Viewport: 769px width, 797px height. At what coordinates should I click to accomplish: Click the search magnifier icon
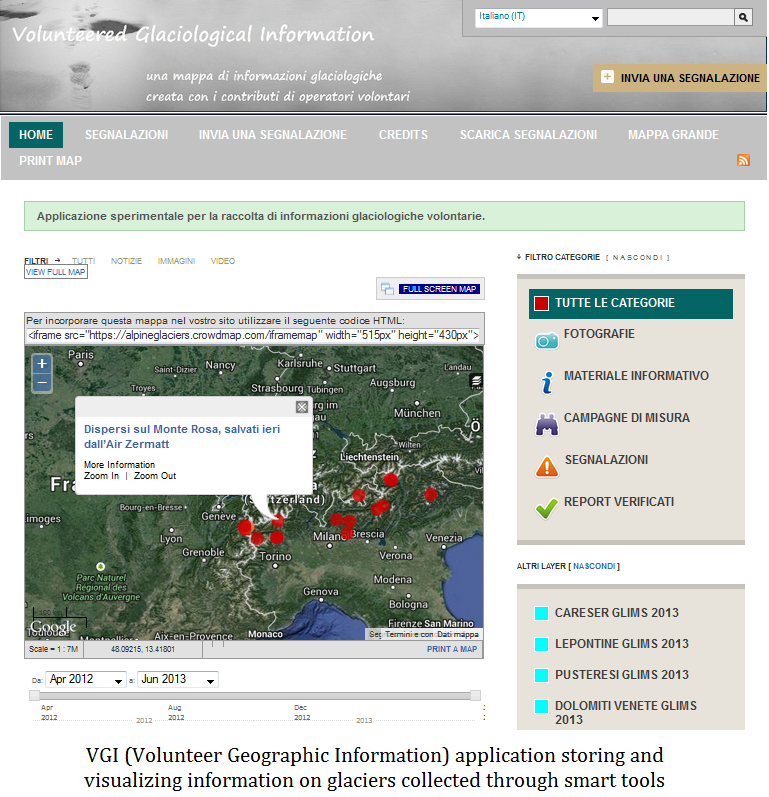pos(743,17)
